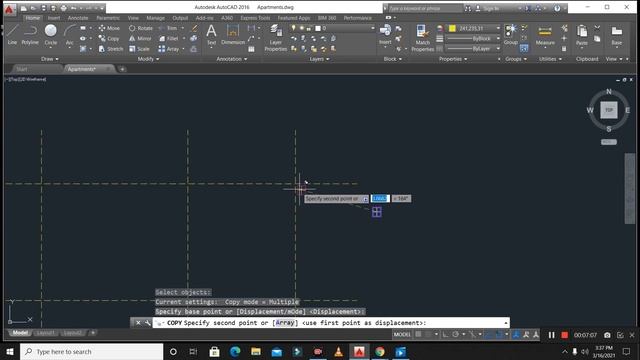Image resolution: width=640 pixels, height=360 pixels.
Task: Open Layer Properties manager
Action: (x=276, y=38)
